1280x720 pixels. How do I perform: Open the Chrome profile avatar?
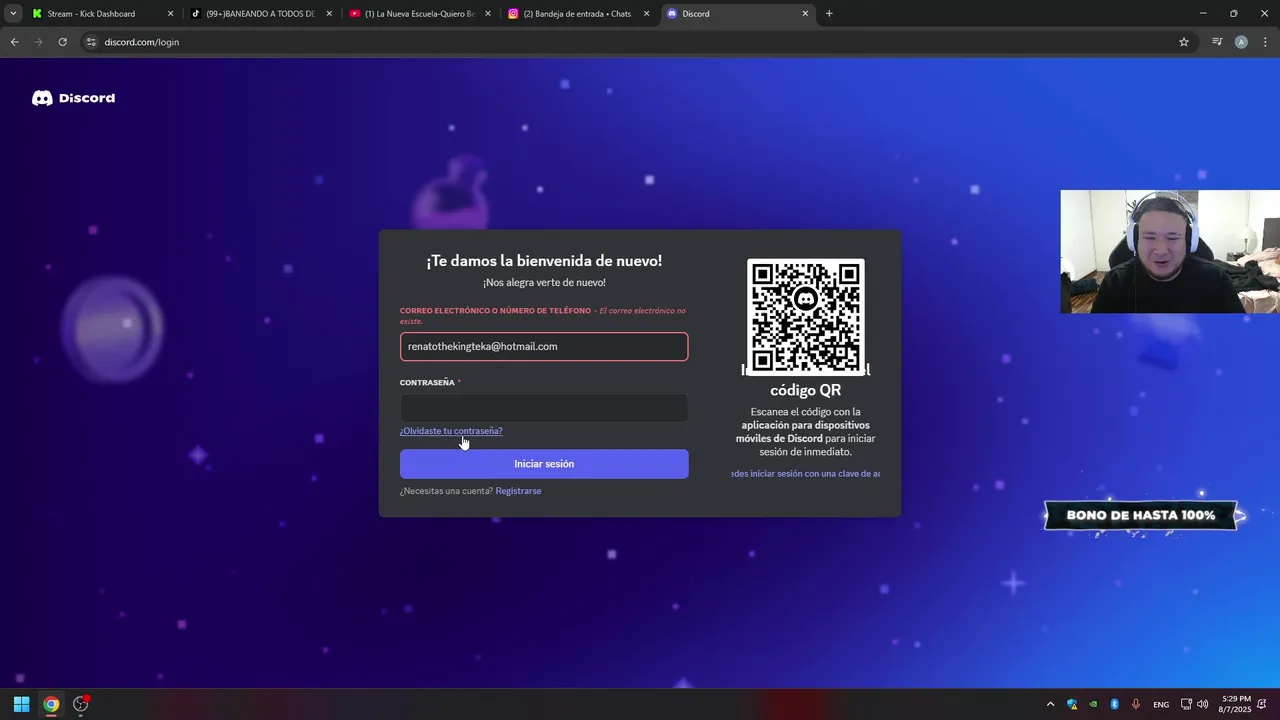[1241, 42]
